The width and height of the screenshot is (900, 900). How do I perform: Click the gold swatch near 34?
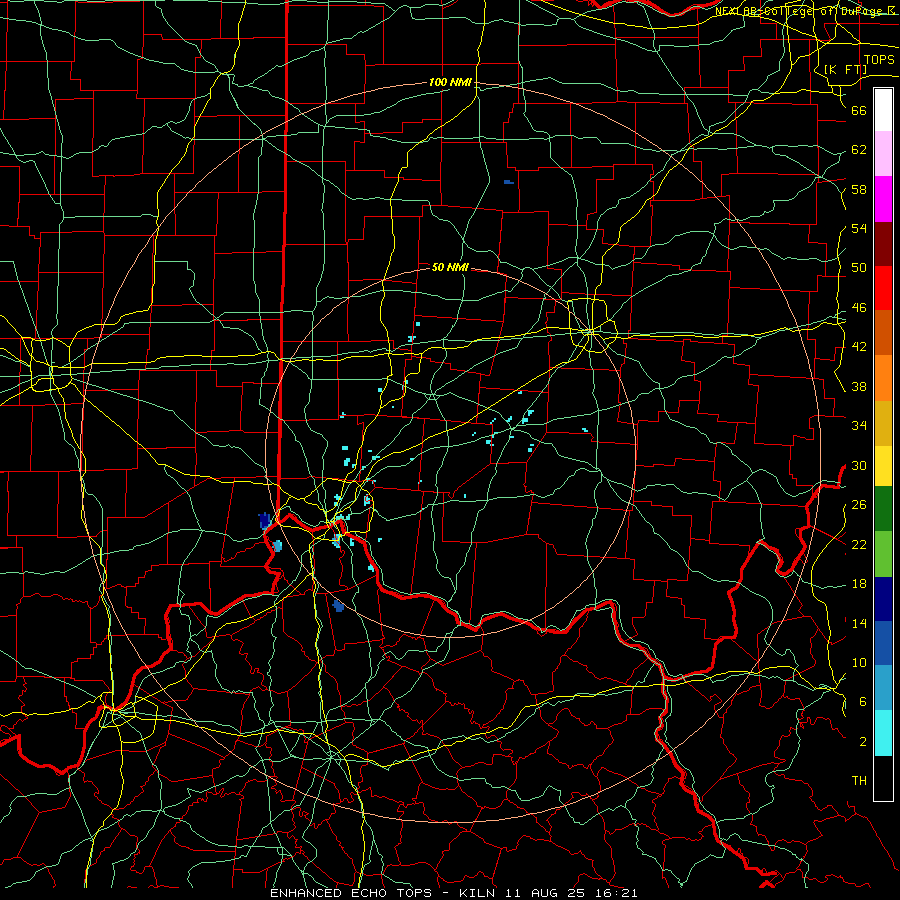point(883,423)
